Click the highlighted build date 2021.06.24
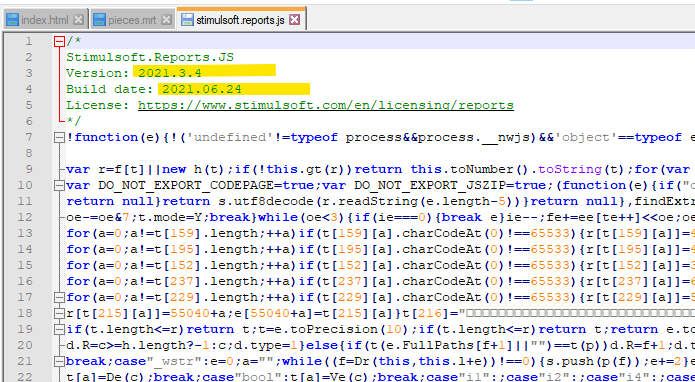 (x=202, y=89)
